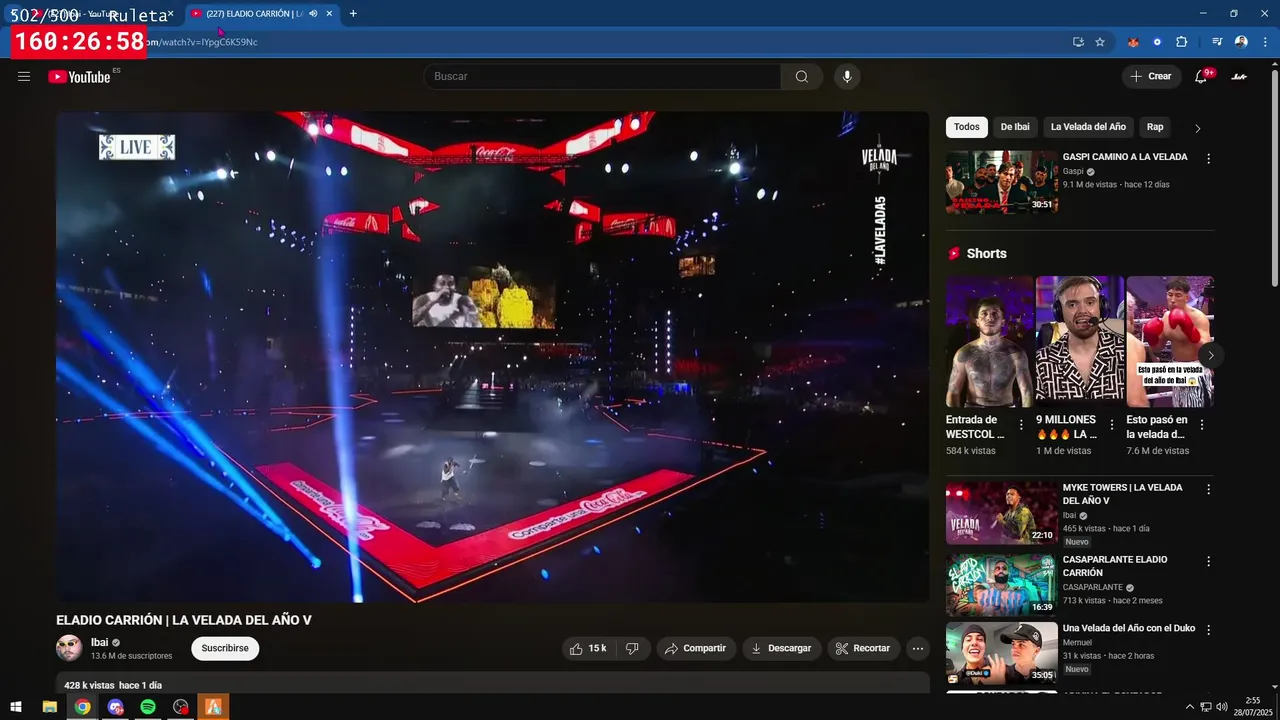Screen dimensions: 1280x720
Task: Go to the YouTube home logo
Action: pos(80,76)
